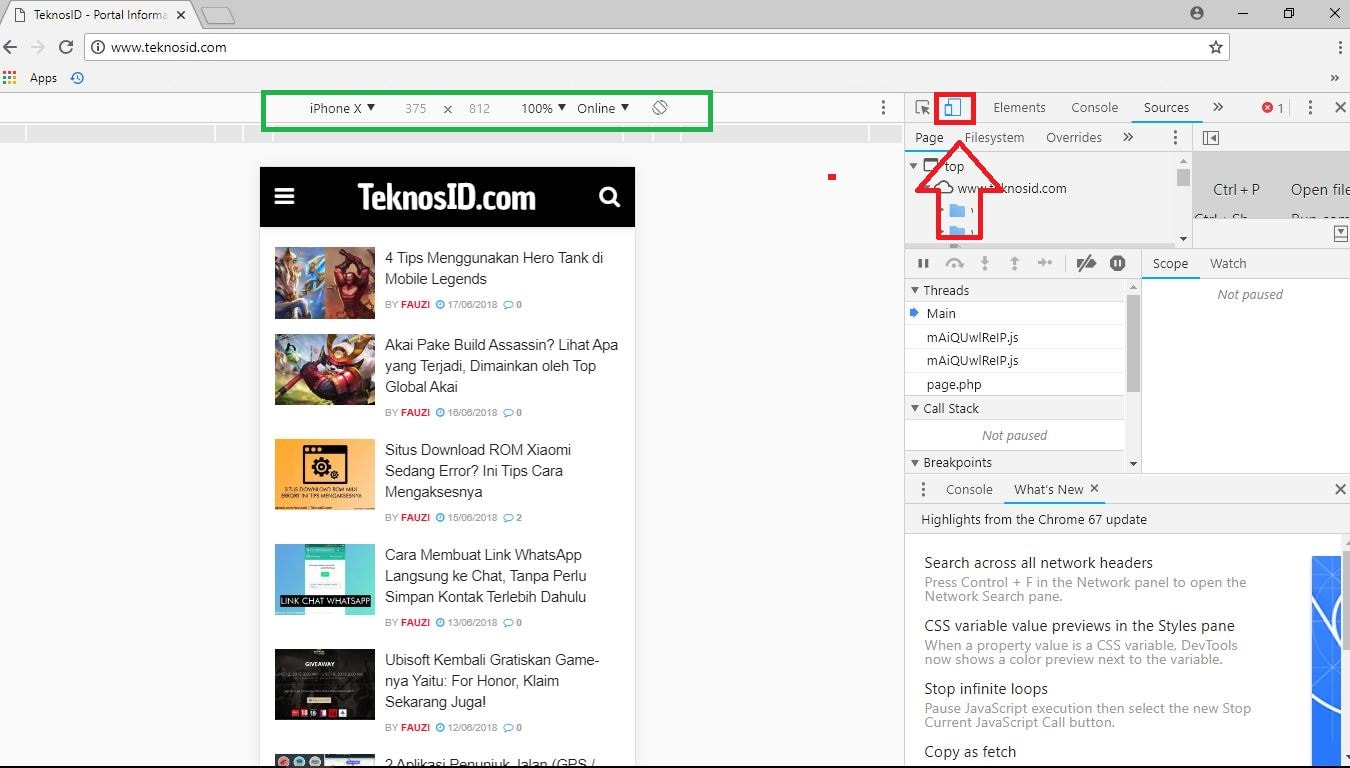The height and width of the screenshot is (768, 1350).
Task: Collapse the Breakpoints section
Action: click(x=914, y=462)
